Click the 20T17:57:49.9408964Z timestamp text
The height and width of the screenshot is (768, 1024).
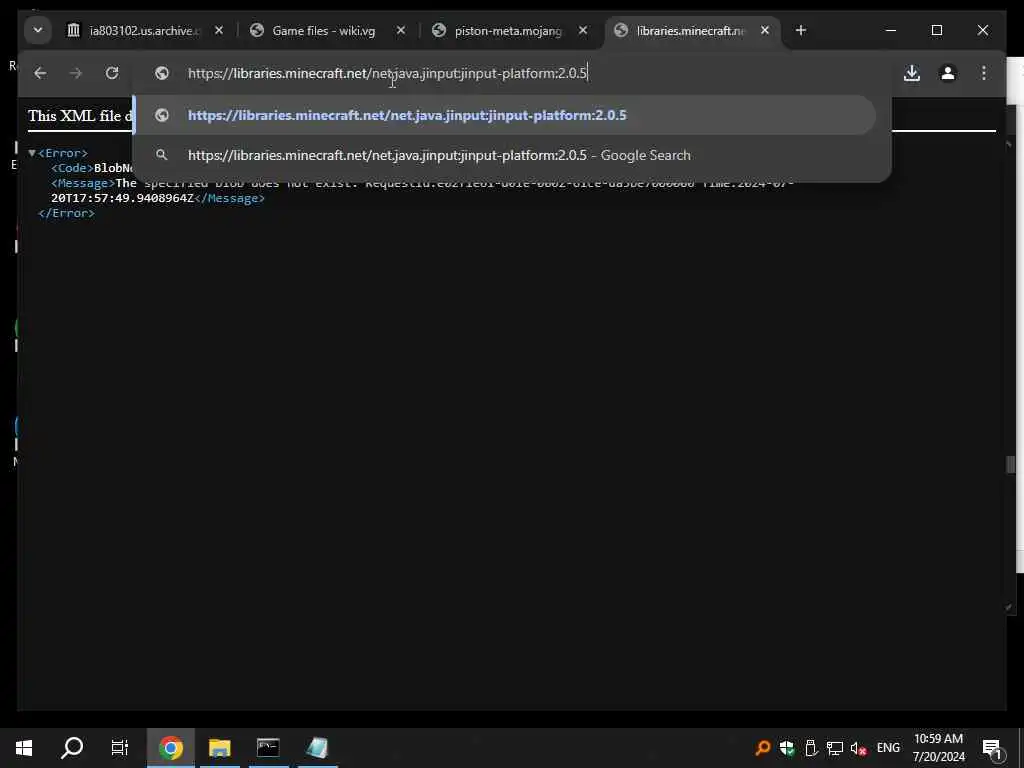[123, 198]
